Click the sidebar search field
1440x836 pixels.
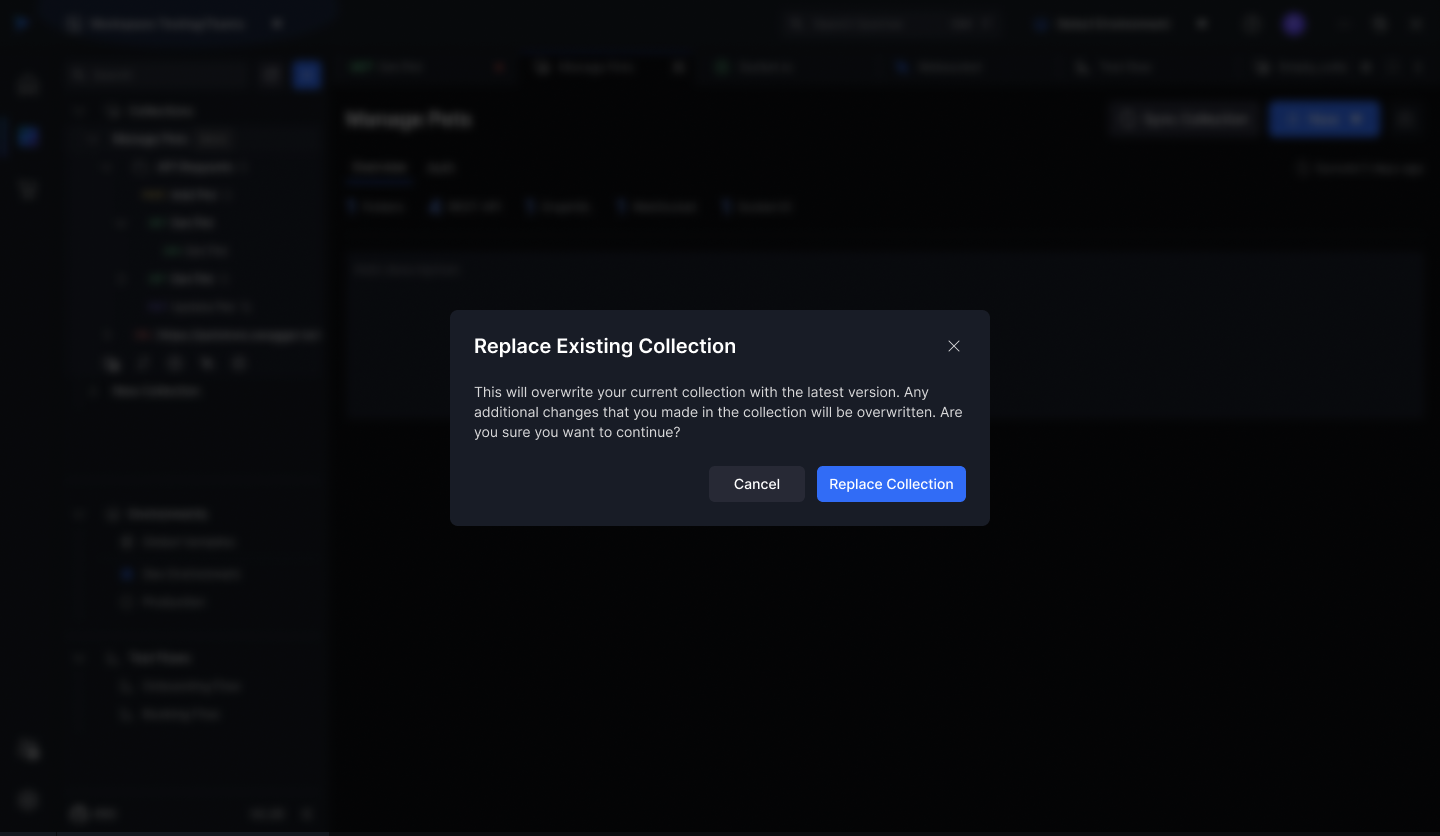pos(155,75)
